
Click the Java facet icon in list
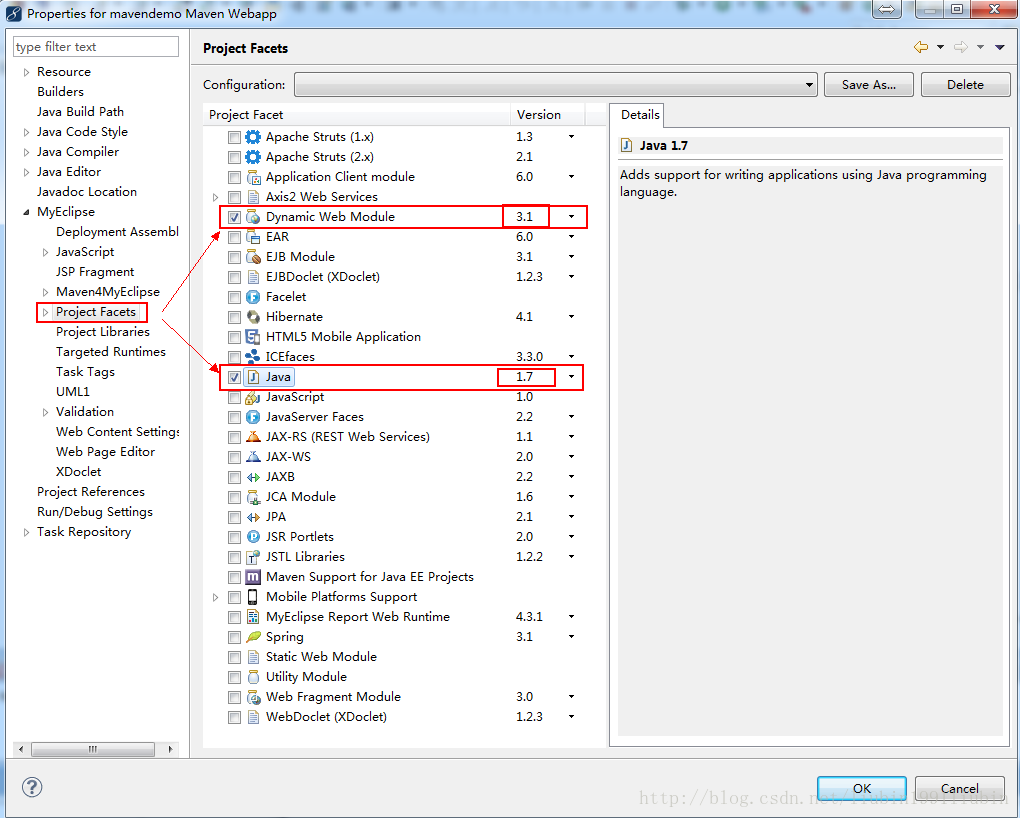254,377
